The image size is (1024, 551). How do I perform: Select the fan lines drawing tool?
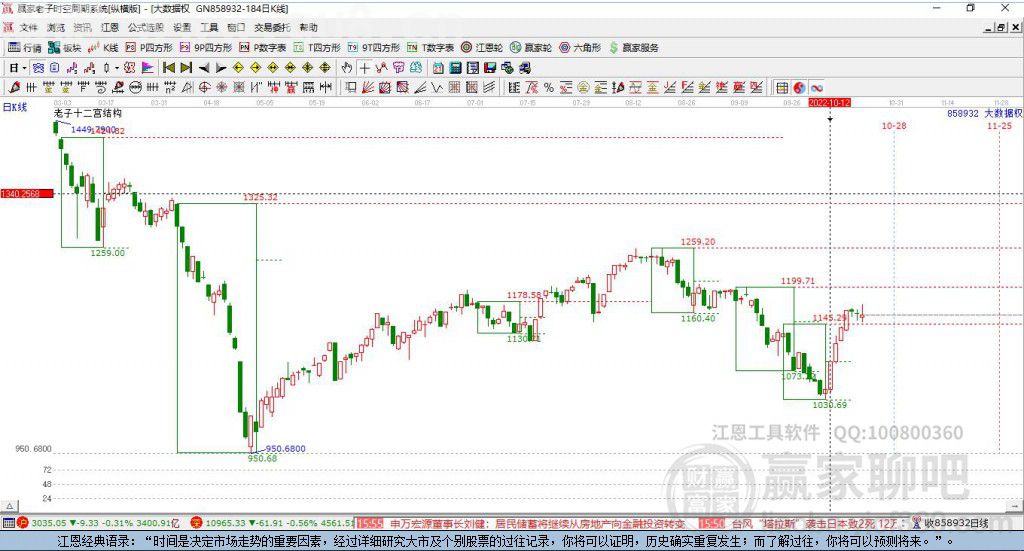click(x=367, y=87)
